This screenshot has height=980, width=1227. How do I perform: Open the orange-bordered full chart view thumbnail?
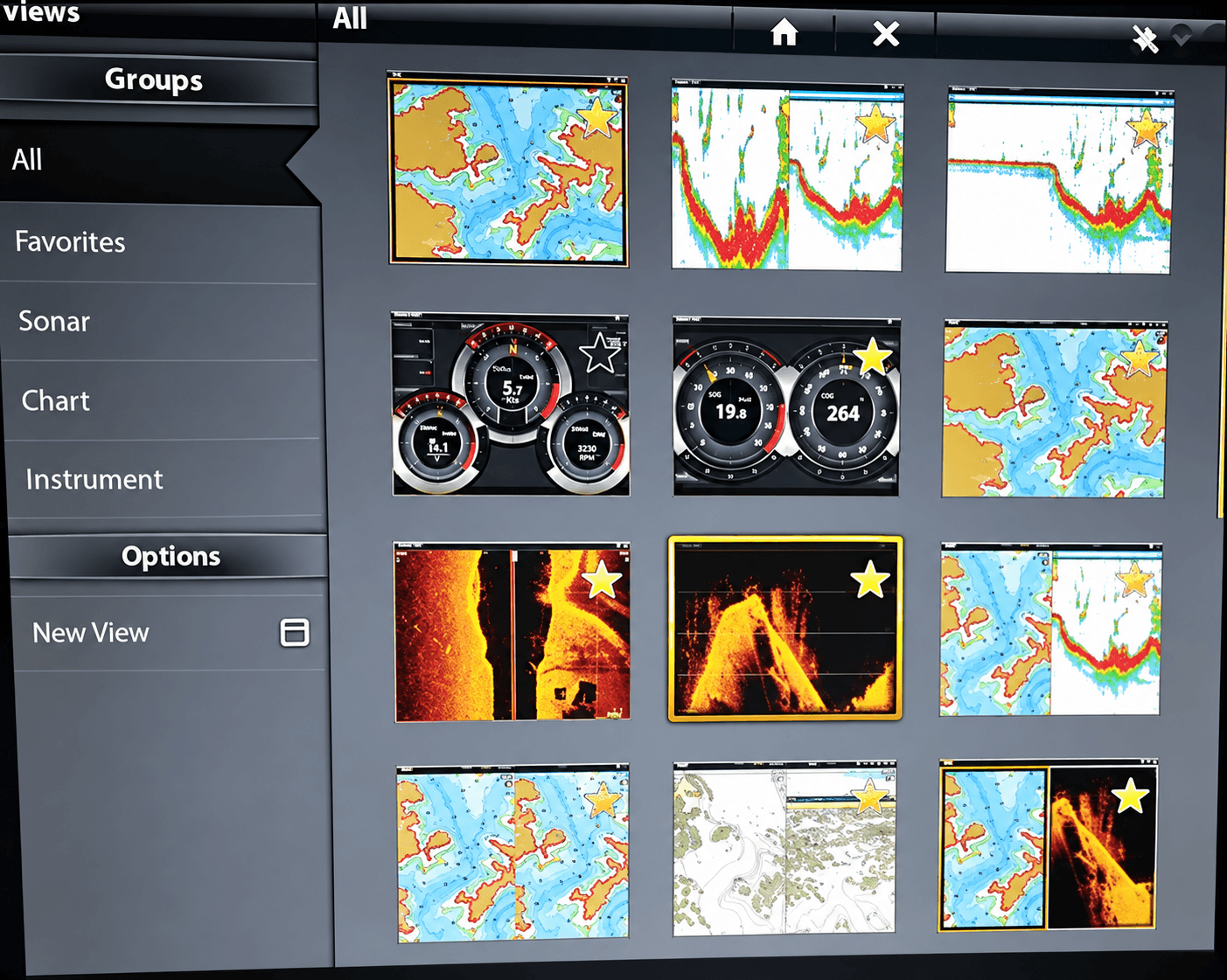pyautogui.click(x=508, y=170)
